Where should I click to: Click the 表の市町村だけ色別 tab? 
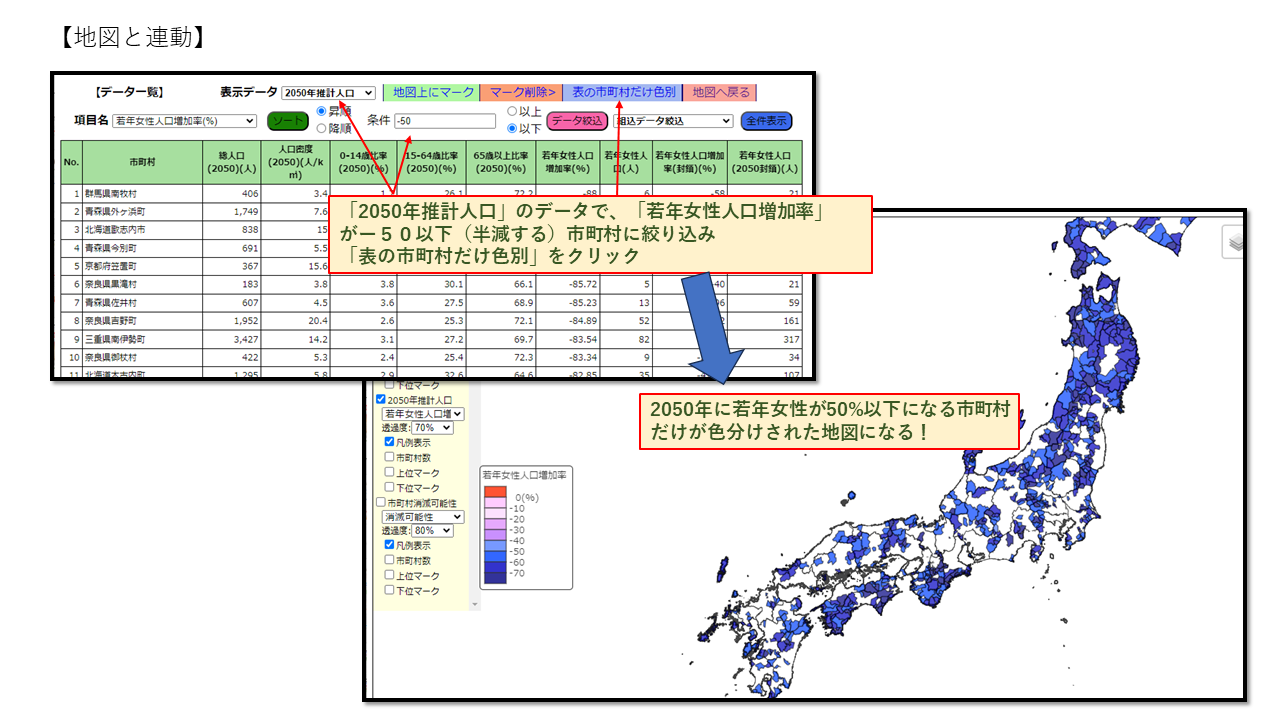click(622, 92)
